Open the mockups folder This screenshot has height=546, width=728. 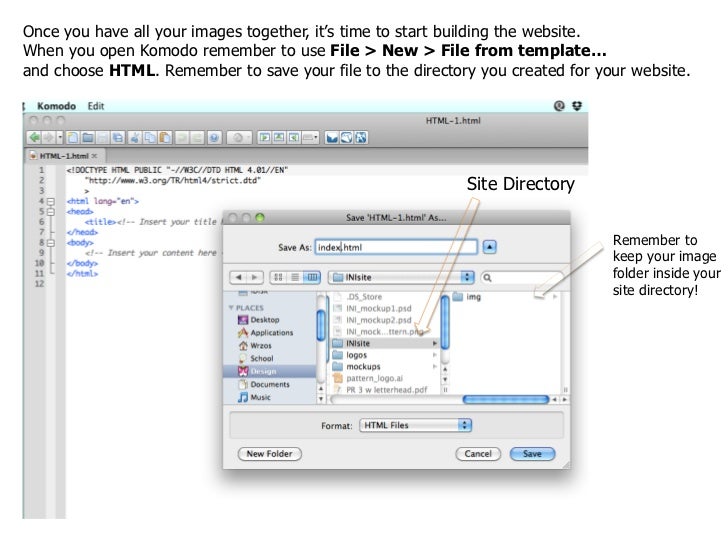click(x=385, y=367)
